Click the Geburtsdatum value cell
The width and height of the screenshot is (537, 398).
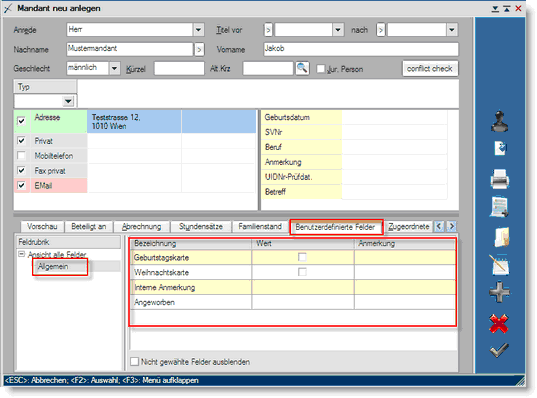click(x=394, y=117)
